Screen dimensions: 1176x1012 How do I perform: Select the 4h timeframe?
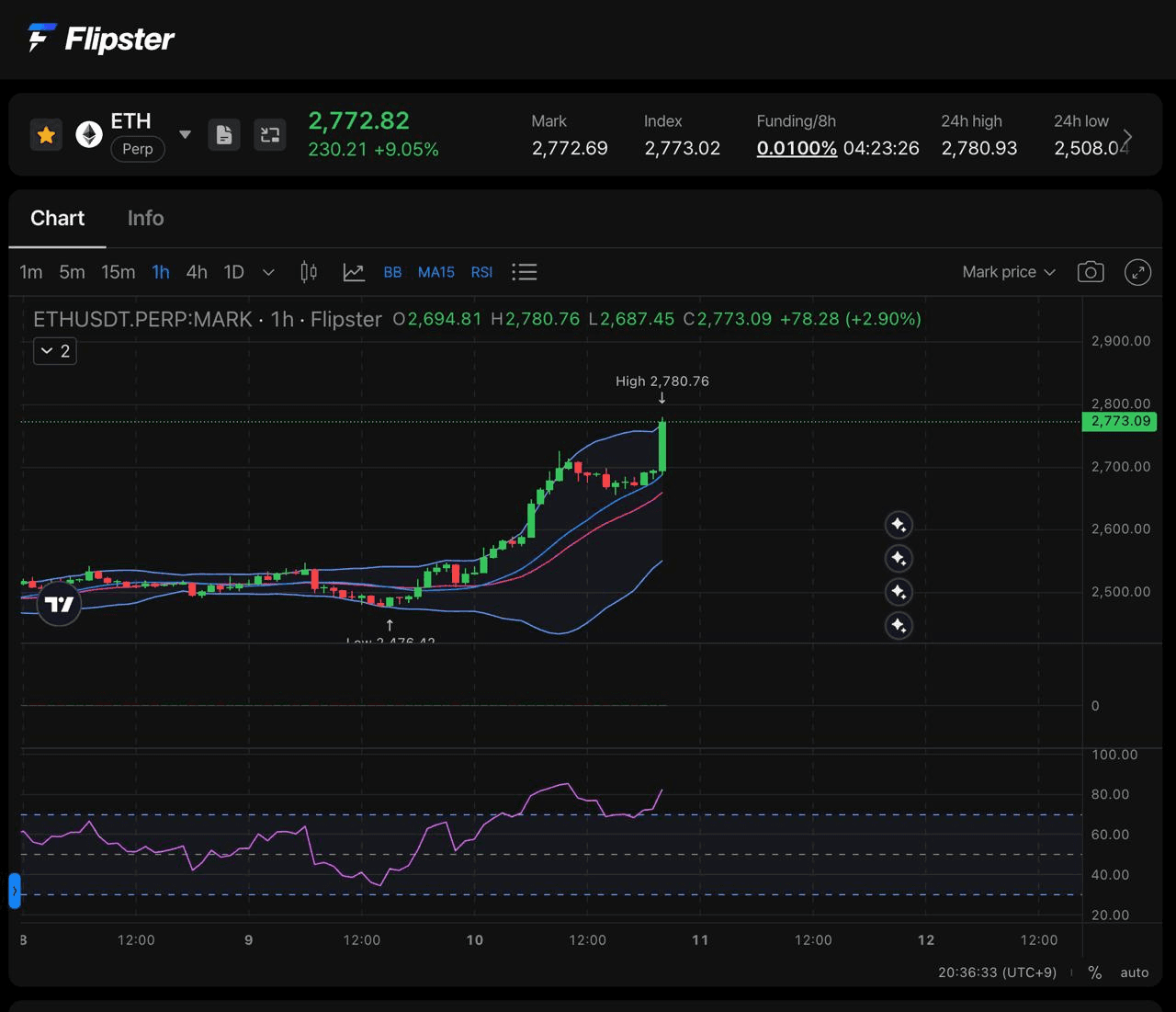[x=197, y=272]
